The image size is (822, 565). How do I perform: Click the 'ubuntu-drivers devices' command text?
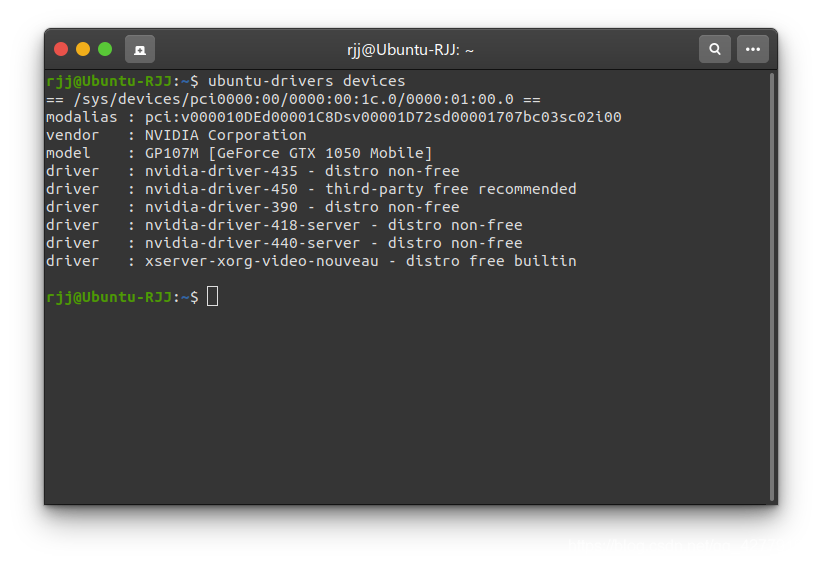pos(306,81)
